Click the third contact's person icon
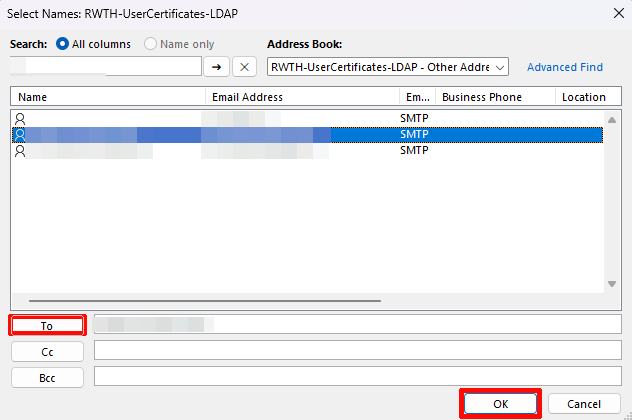The width and height of the screenshot is (632, 420). click(20, 151)
